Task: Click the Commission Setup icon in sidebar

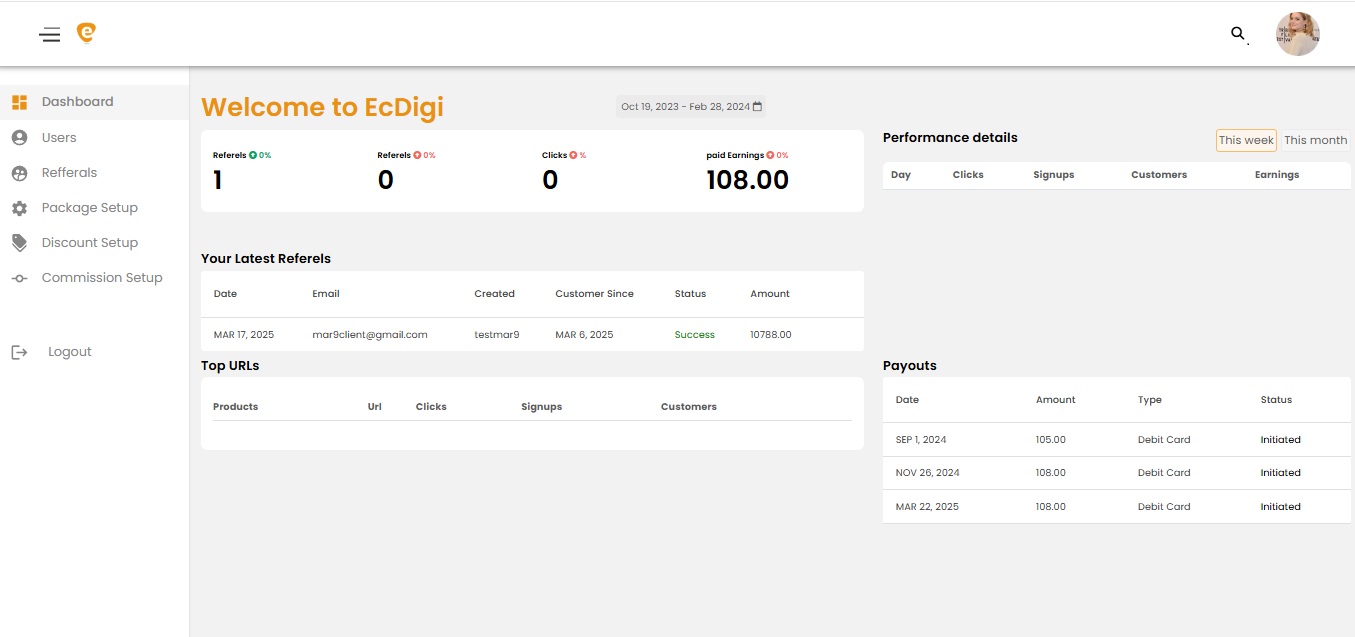Action: [19, 278]
